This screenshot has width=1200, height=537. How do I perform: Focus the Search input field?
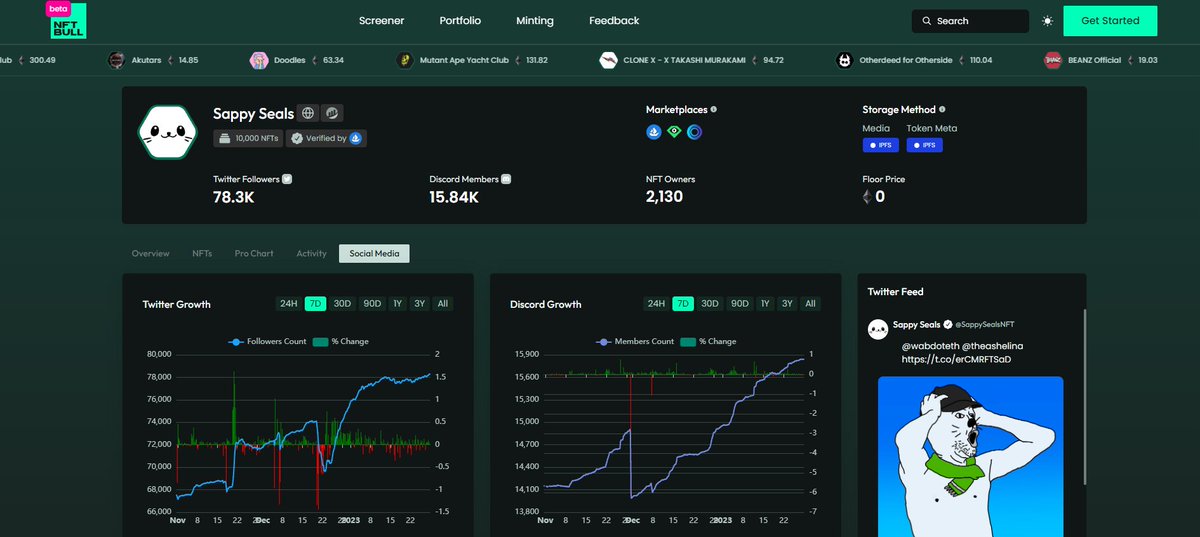tap(970, 21)
